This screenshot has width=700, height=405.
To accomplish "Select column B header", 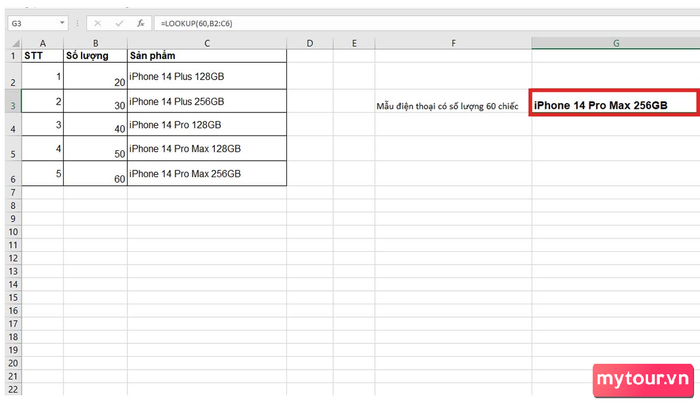I will point(96,43).
